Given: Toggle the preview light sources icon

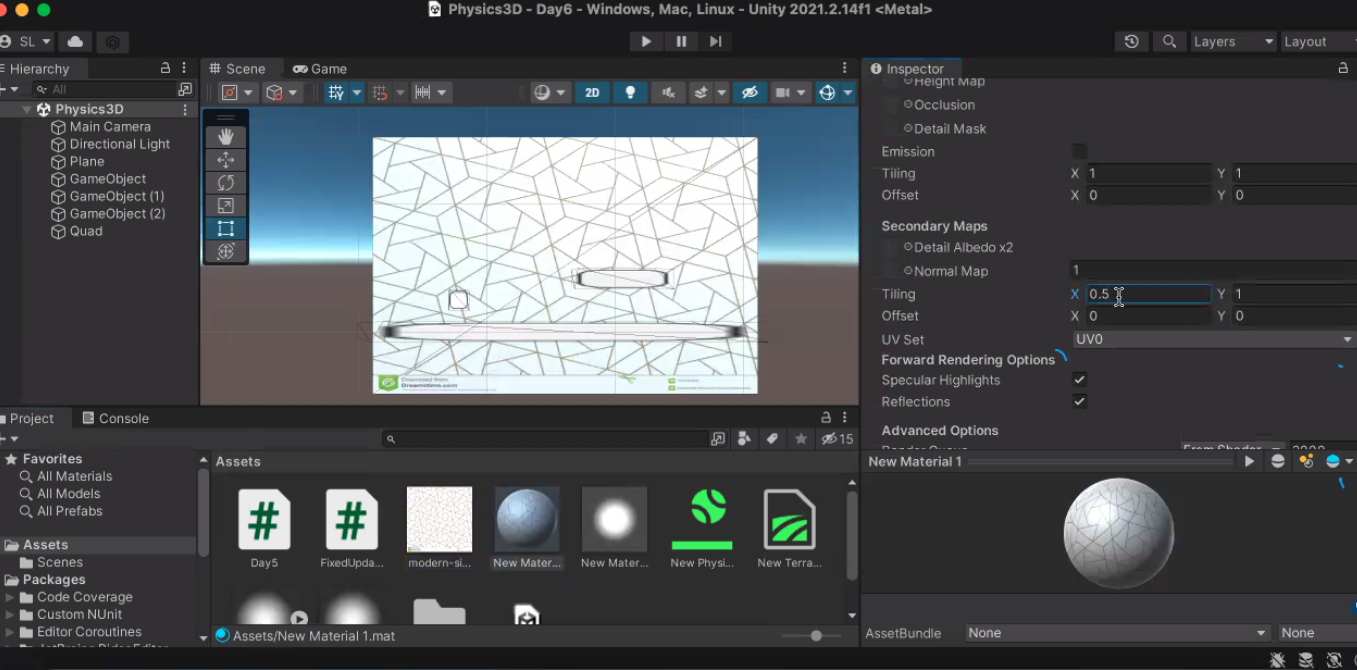Looking at the screenshot, I should 1305,461.
